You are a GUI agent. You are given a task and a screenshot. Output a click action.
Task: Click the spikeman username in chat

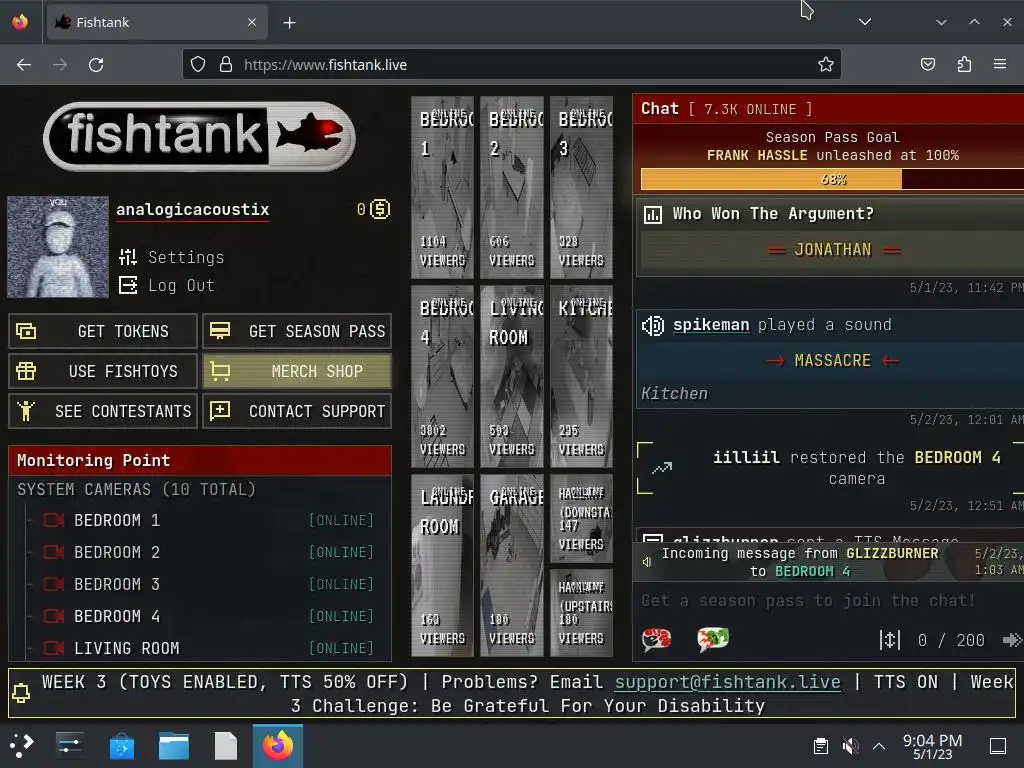pyautogui.click(x=711, y=325)
